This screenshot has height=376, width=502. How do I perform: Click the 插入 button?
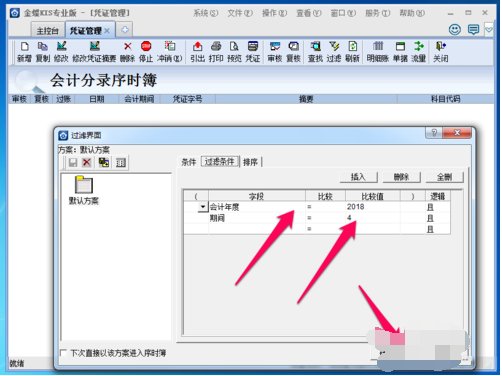click(x=358, y=177)
